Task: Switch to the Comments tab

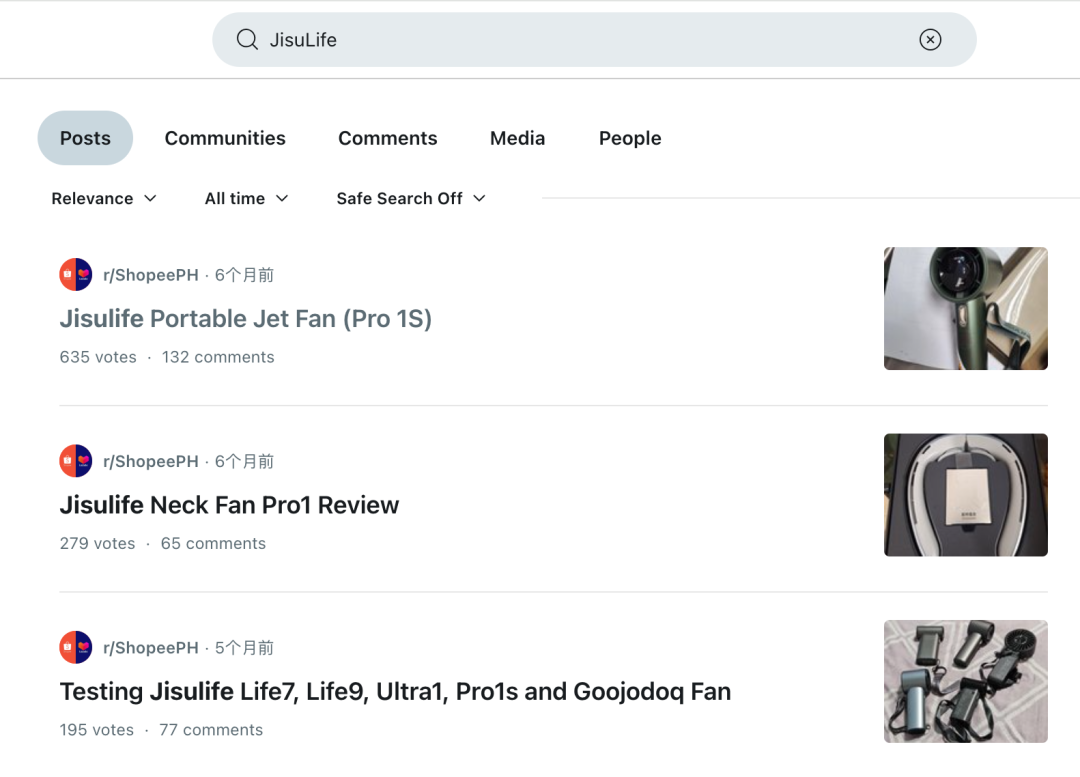Action: [388, 138]
